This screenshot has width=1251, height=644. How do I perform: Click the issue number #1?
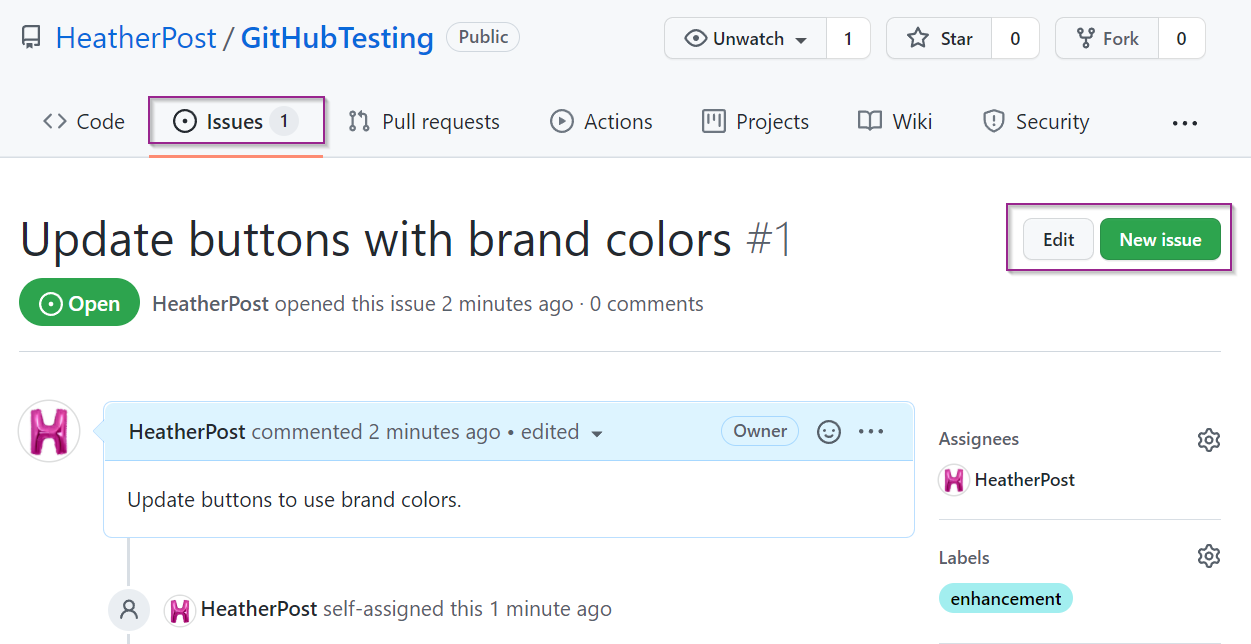click(769, 240)
